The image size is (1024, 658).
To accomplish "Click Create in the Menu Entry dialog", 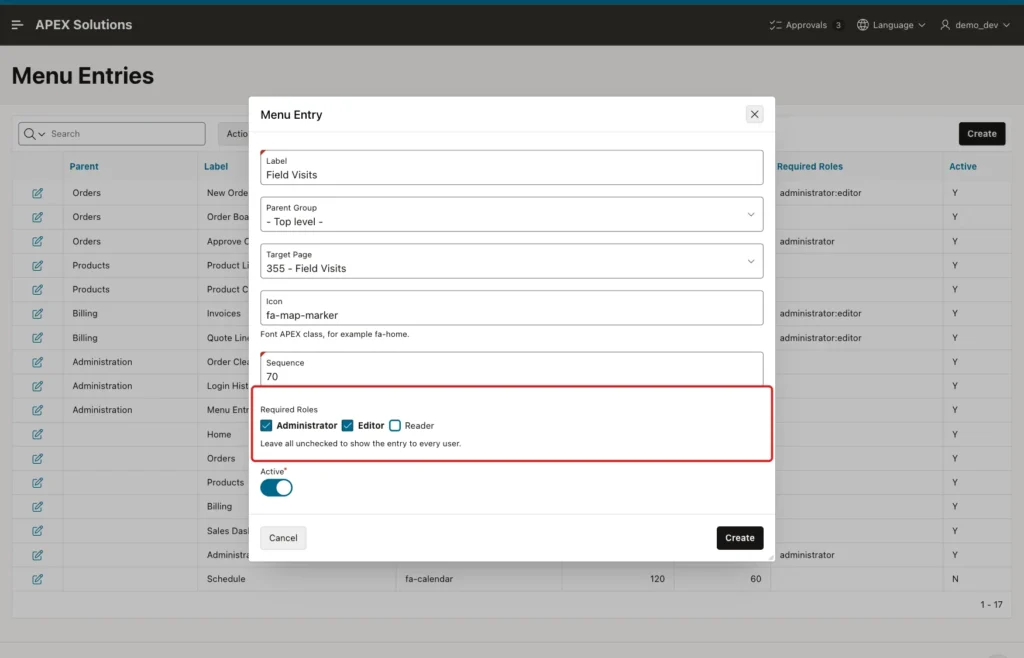I will [x=739, y=538].
